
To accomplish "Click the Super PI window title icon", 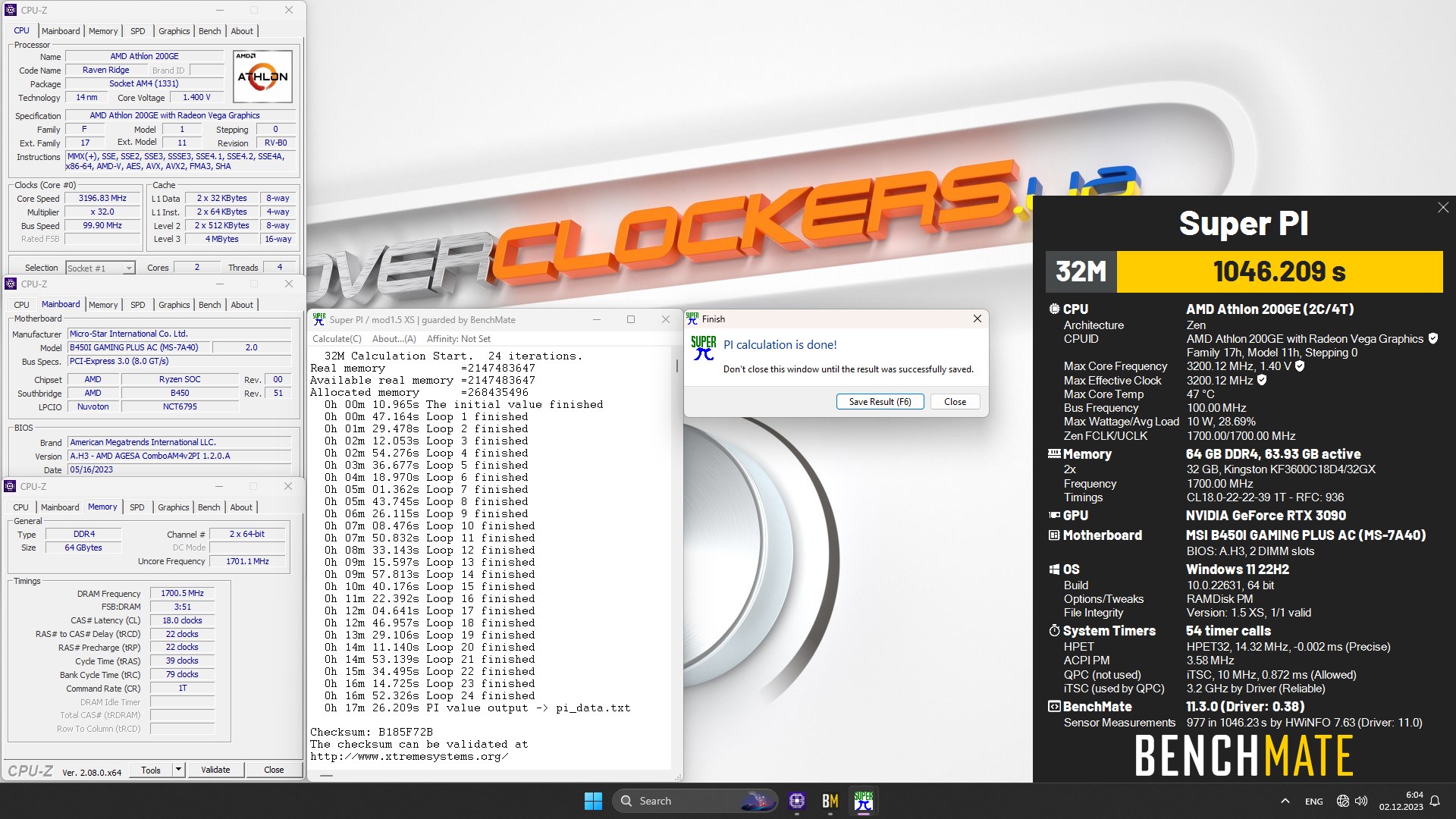I will (318, 319).
